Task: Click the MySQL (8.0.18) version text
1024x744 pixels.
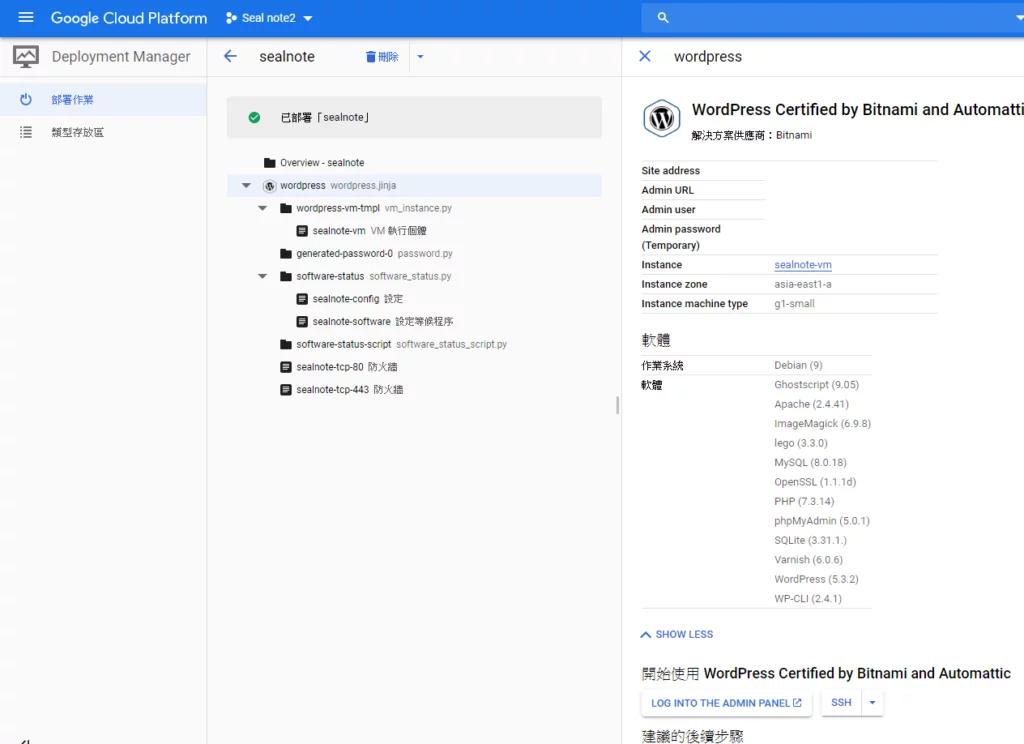Action: click(810, 462)
